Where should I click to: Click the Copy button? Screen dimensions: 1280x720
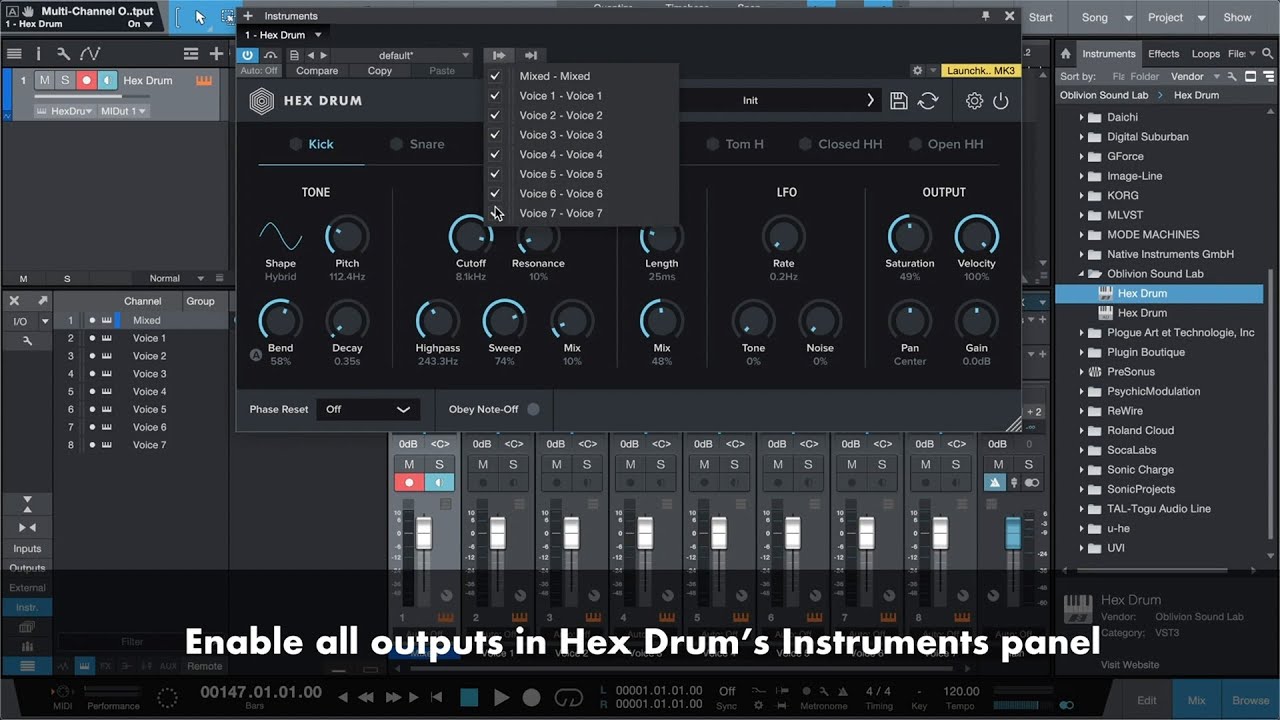click(380, 71)
